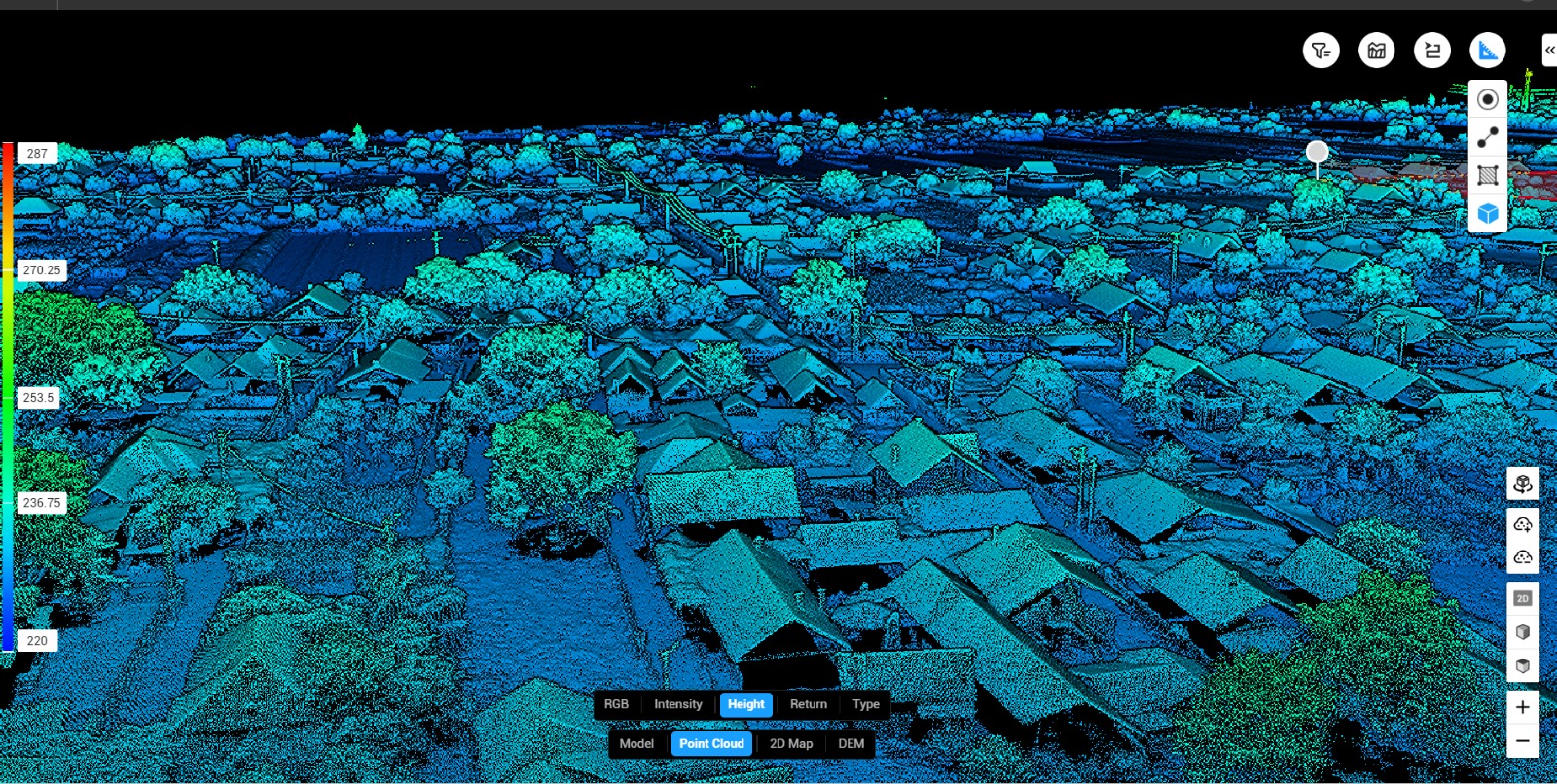Pick the polygon area measurement tool
The image size is (1557, 784).
(x=1487, y=176)
